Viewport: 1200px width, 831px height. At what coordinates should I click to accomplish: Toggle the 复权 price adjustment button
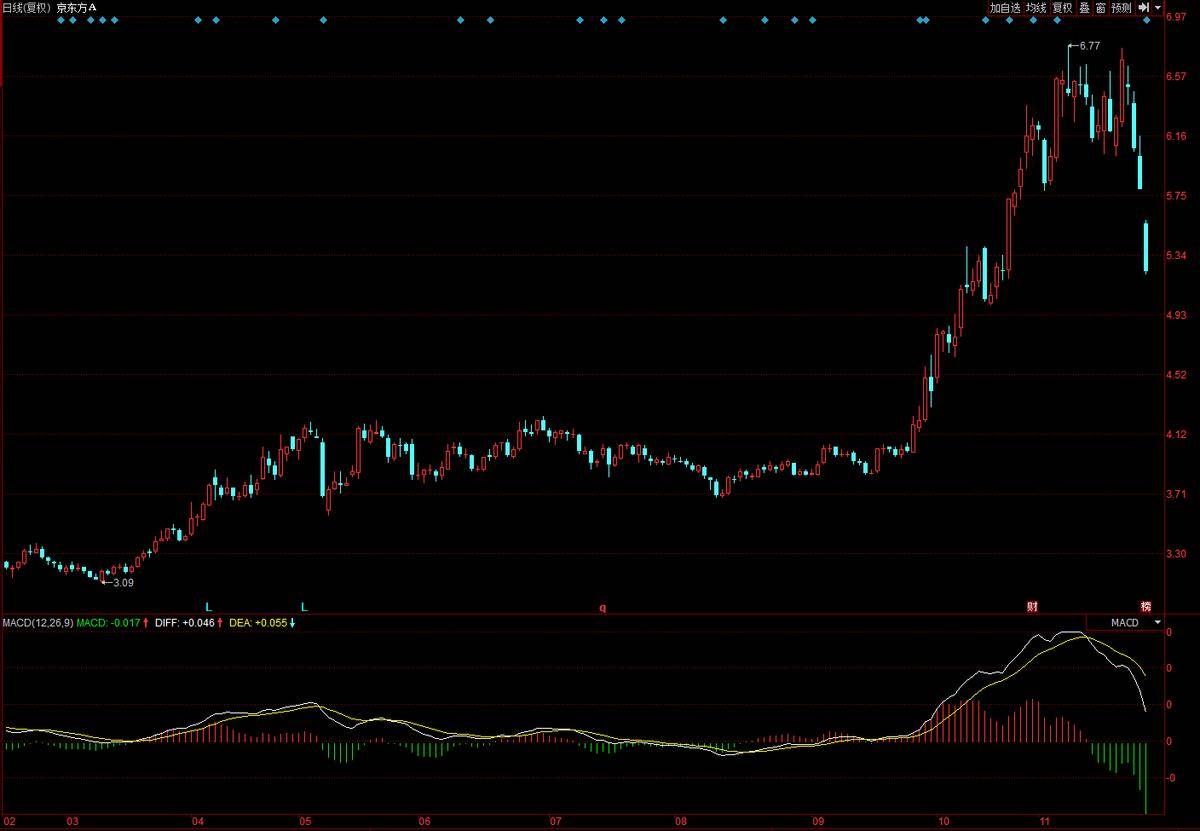tap(1062, 7)
